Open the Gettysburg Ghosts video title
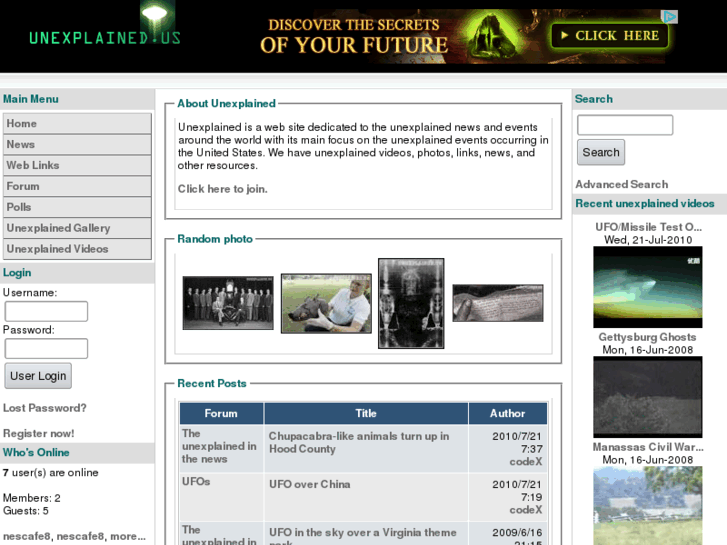 tap(647, 337)
